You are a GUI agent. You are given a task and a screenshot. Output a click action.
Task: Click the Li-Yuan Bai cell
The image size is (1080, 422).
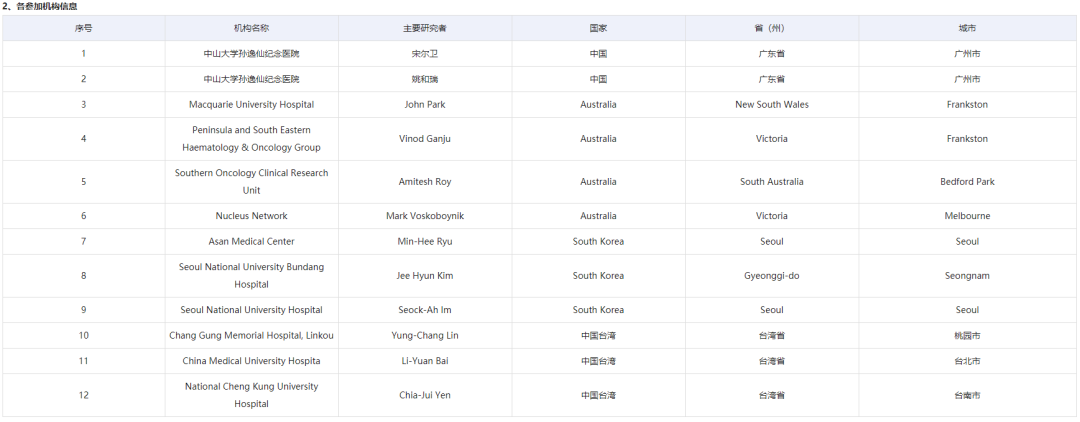click(425, 361)
